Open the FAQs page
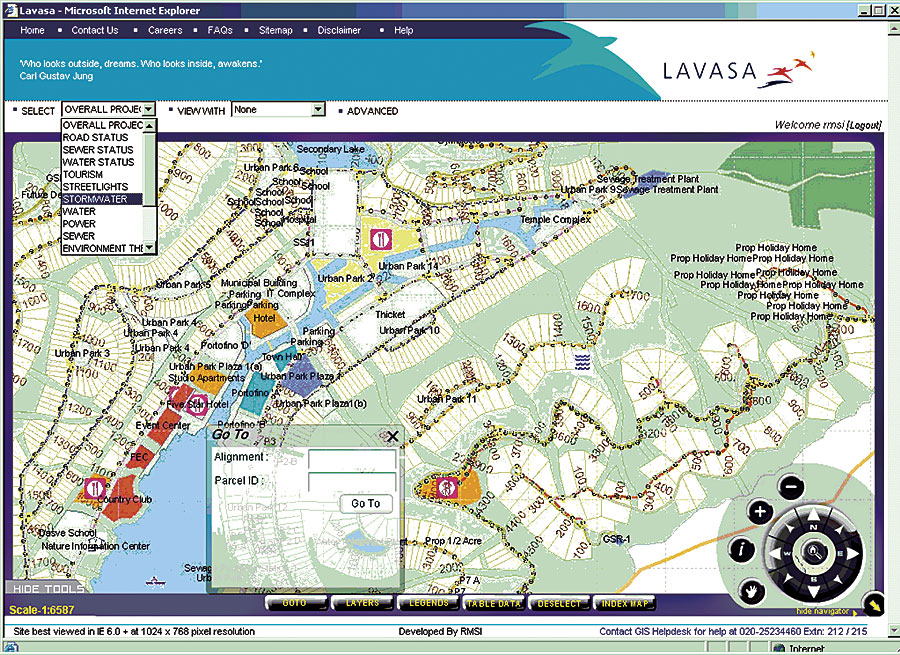 point(220,30)
